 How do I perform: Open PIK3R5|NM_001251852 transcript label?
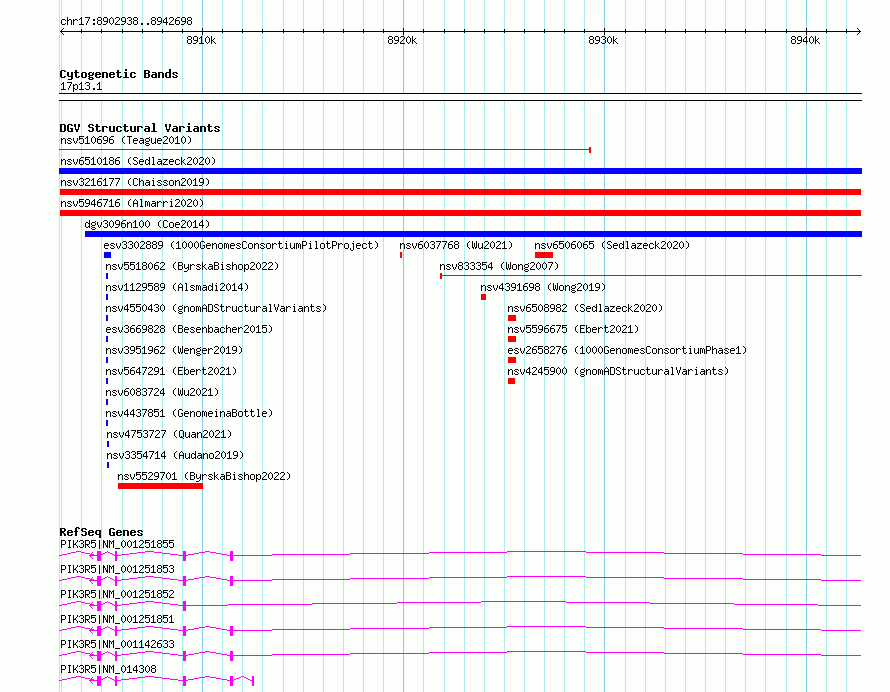[117, 594]
